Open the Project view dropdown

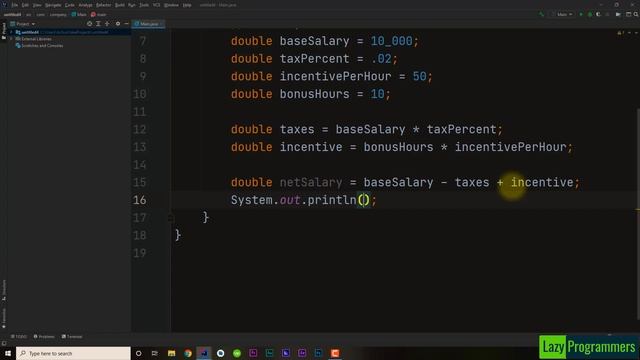coord(23,24)
